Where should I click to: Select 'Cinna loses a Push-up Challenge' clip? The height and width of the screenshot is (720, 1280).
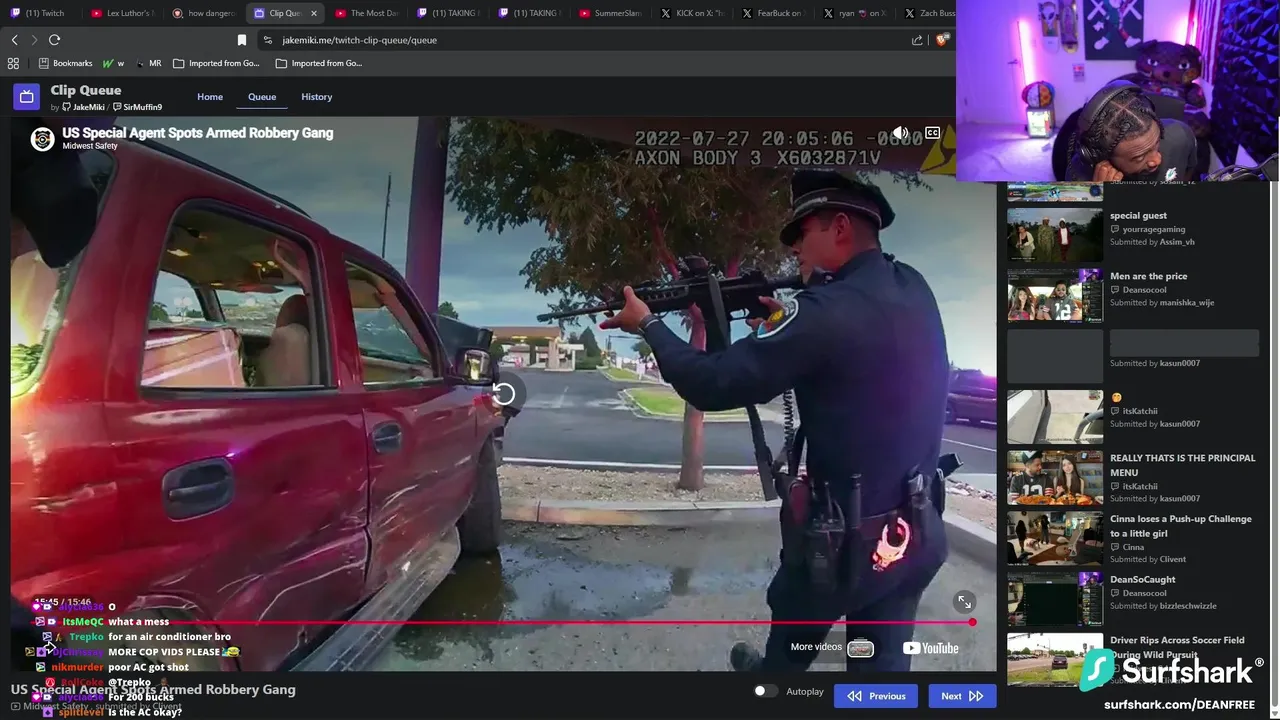point(1180,526)
